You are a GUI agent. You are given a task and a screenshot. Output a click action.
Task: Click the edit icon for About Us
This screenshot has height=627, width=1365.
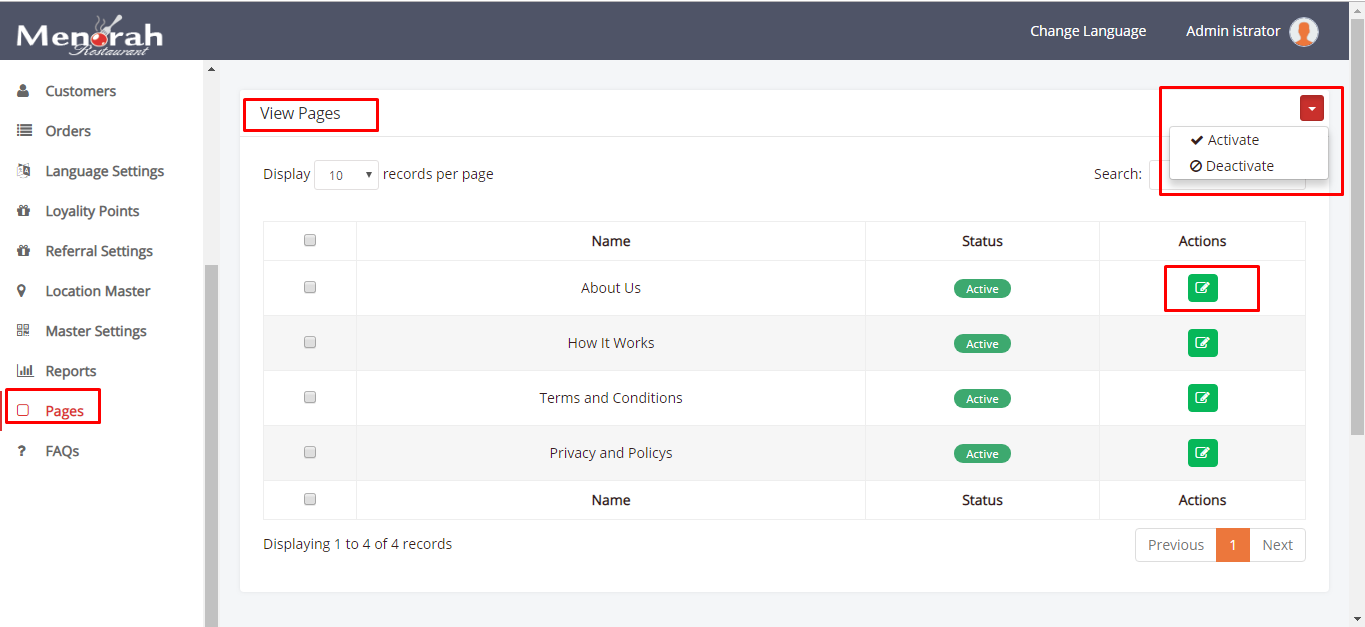[1202, 288]
